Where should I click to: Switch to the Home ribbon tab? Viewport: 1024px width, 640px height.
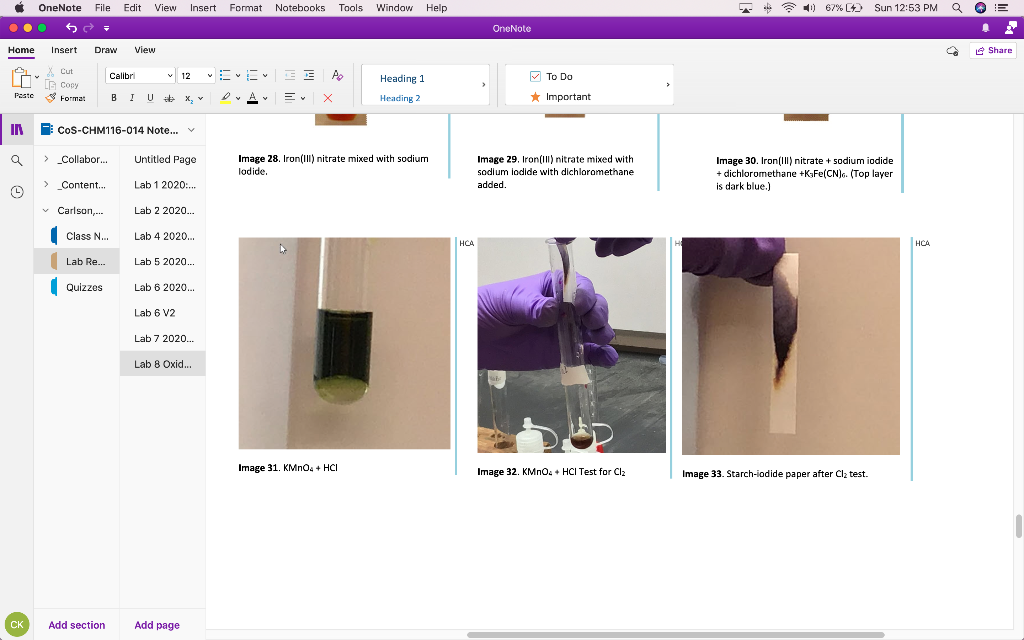tap(21, 50)
